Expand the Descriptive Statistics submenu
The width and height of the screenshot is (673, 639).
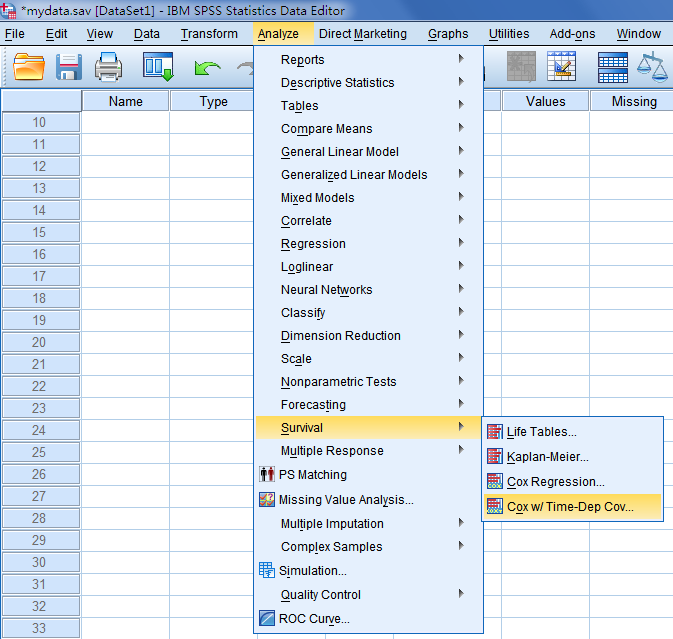[337, 83]
